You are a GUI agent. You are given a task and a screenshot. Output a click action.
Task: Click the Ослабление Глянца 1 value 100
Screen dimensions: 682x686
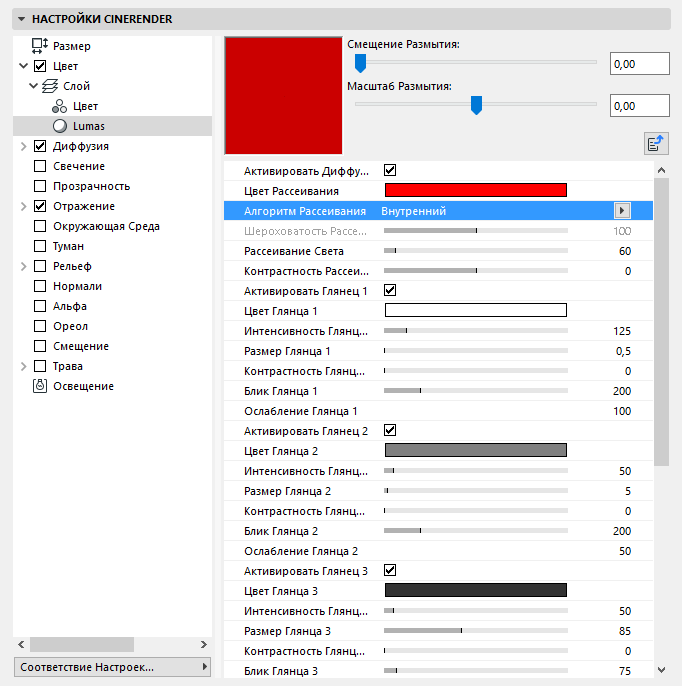(622, 411)
